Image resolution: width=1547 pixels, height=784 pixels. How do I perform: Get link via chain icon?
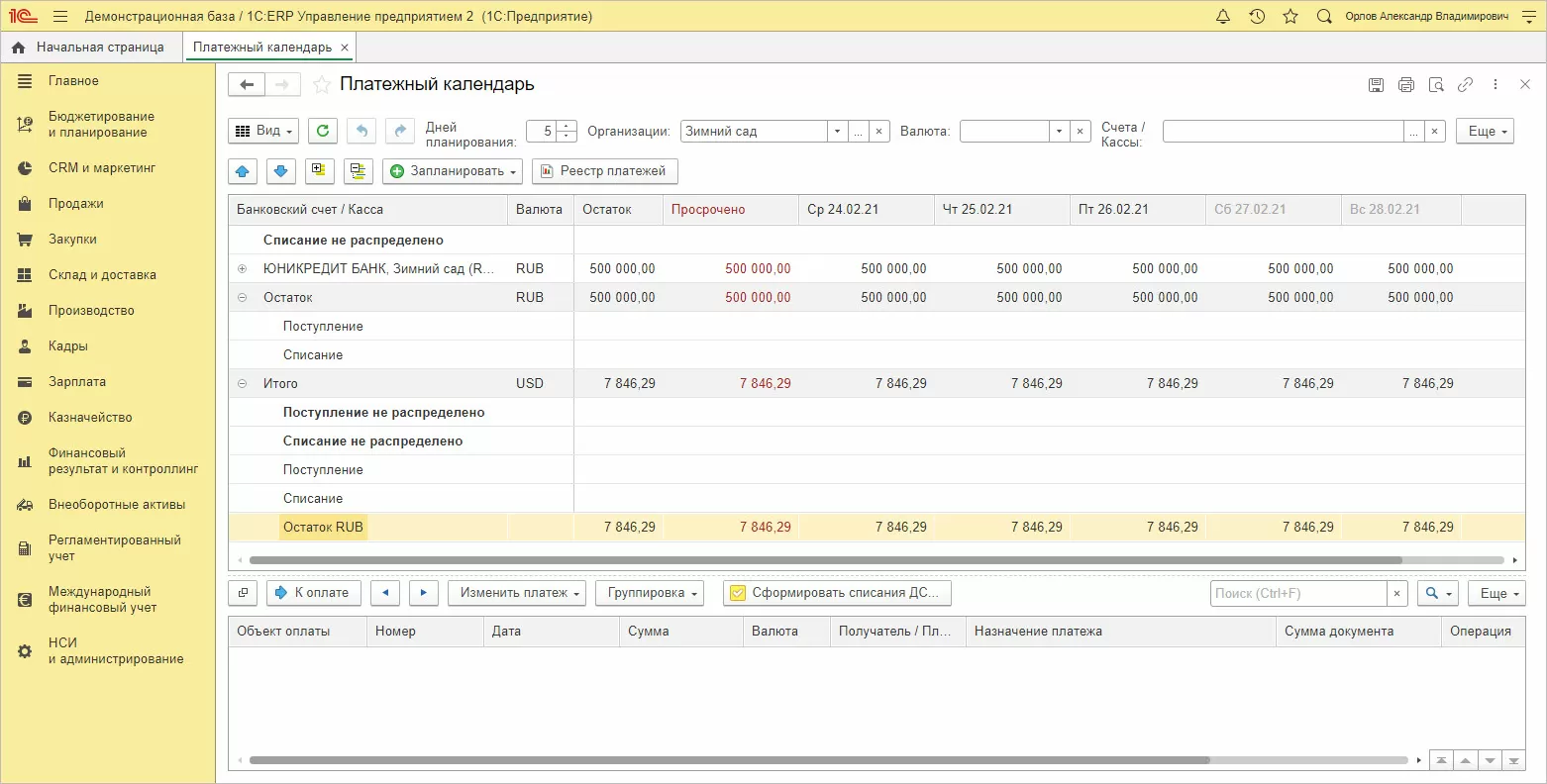pos(1465,85)
